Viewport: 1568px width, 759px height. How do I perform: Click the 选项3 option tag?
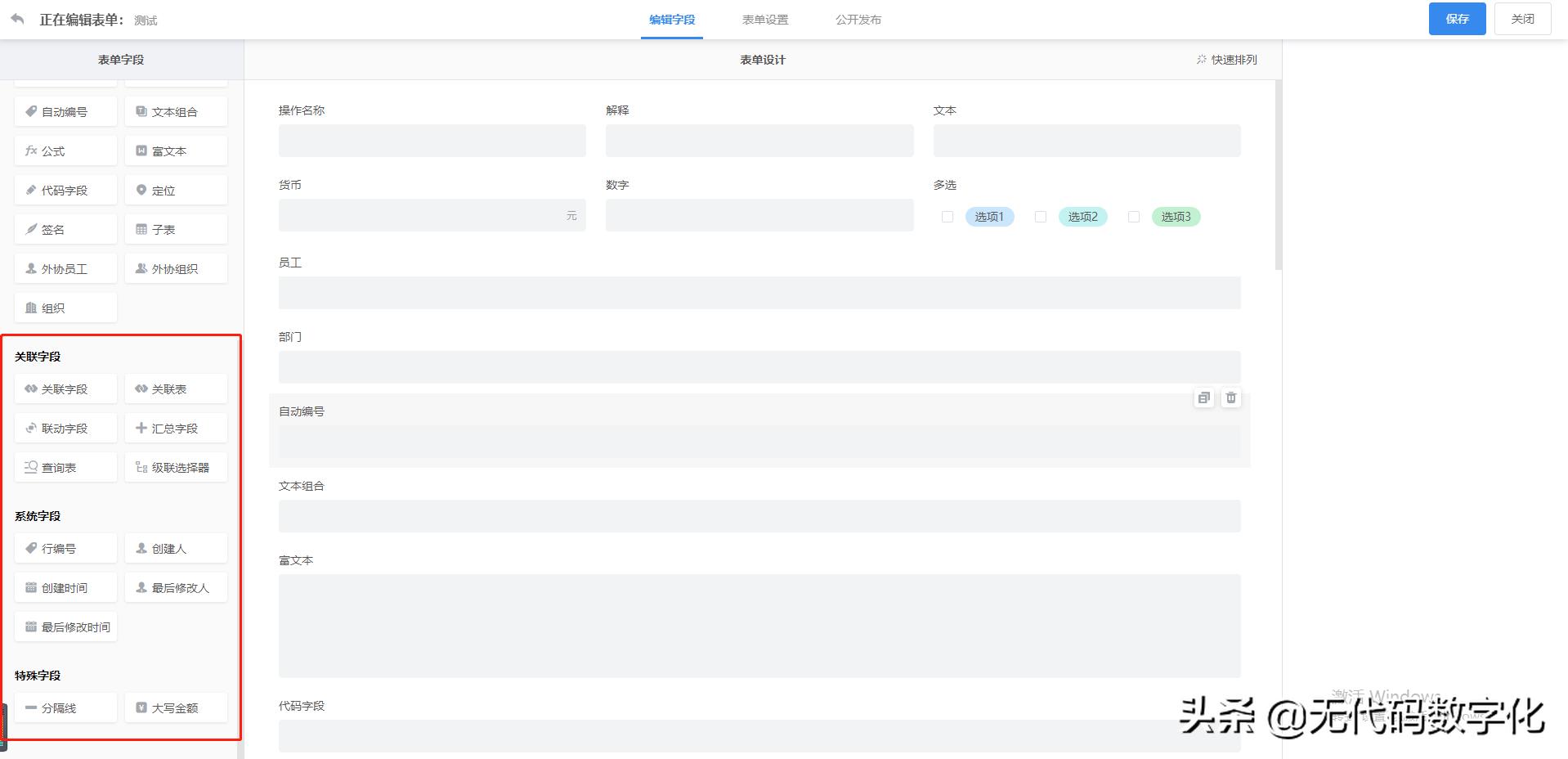[x=1176, y=217]
